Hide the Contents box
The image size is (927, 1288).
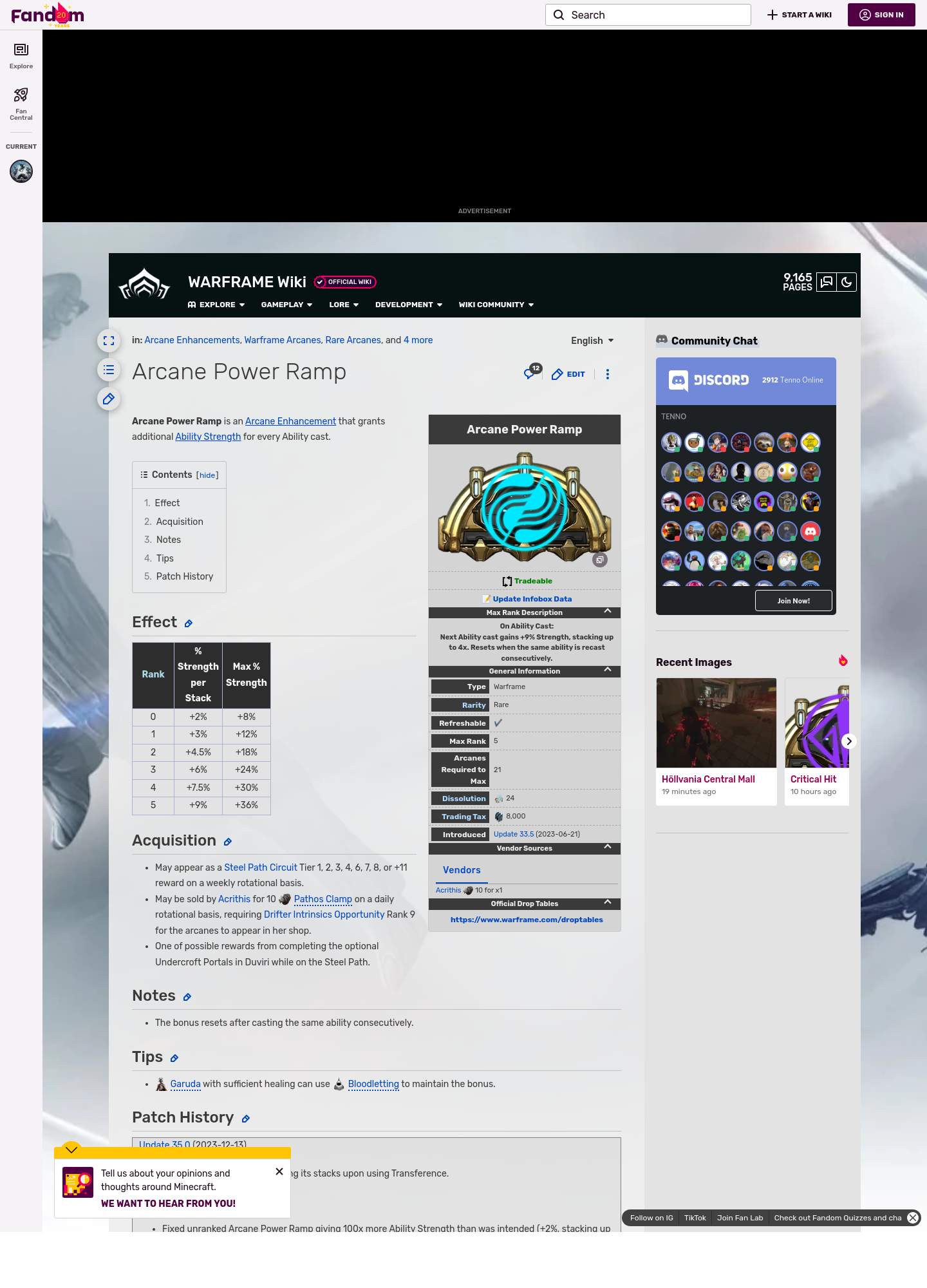(207, 475)
